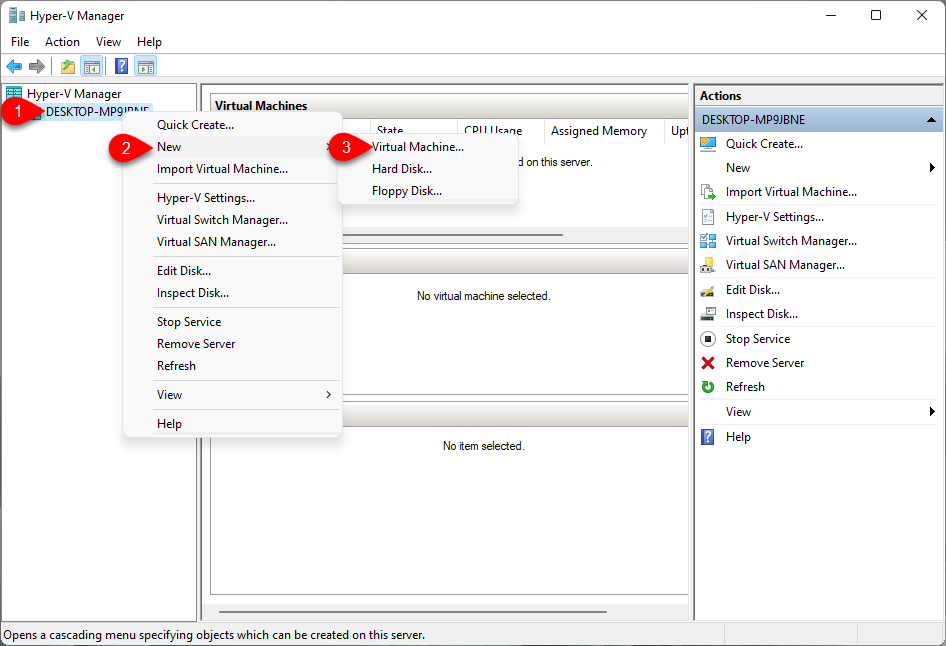Click Virtual Switch Manager icon in Actions pane
The image size is (946, 646).
click(x=708, y=241)
